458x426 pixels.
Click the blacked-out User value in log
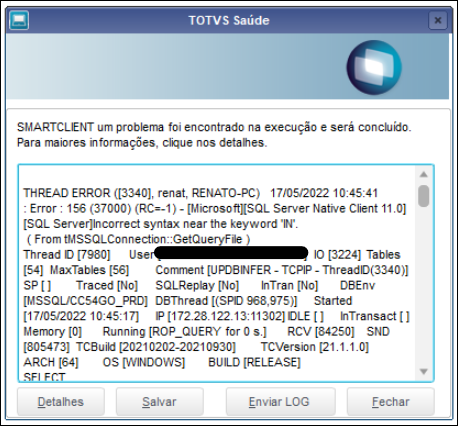click(232, 253)
